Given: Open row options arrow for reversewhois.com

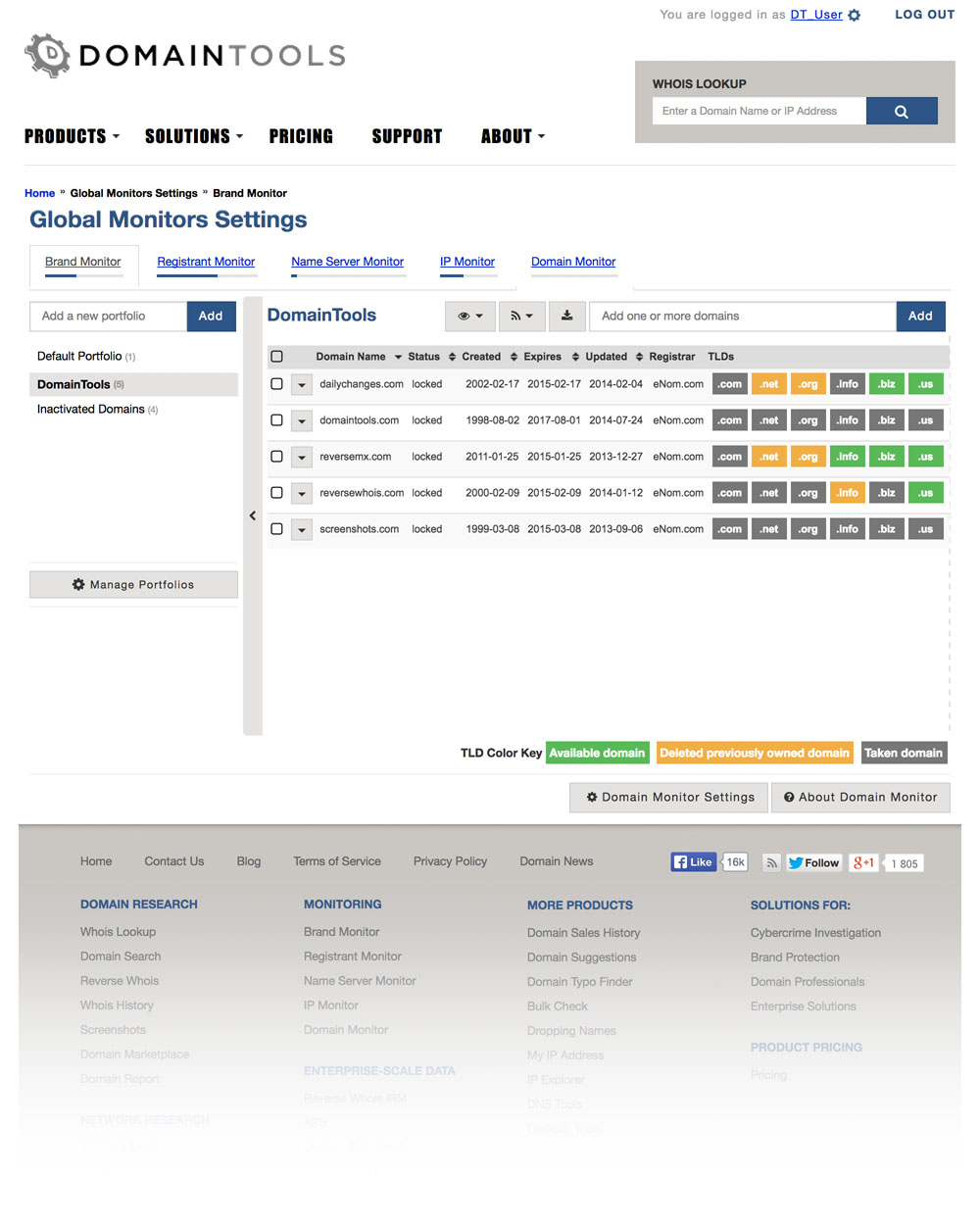Looking at the screenshot, I should (x=302, y=494).
